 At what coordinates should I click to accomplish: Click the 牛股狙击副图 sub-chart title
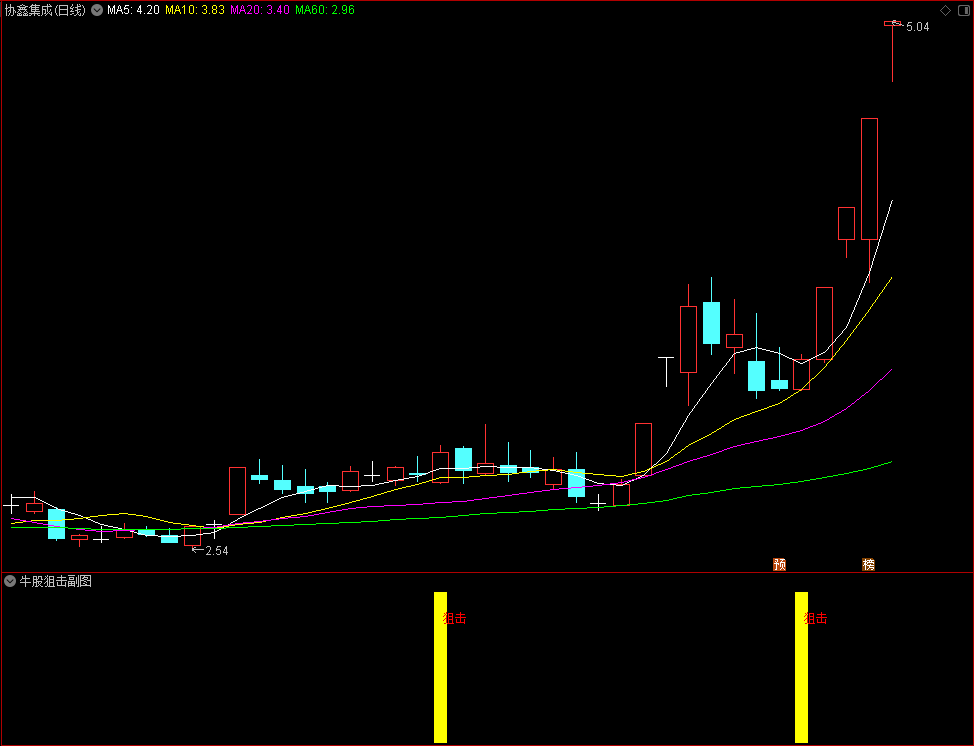click(x=56, y=581)
